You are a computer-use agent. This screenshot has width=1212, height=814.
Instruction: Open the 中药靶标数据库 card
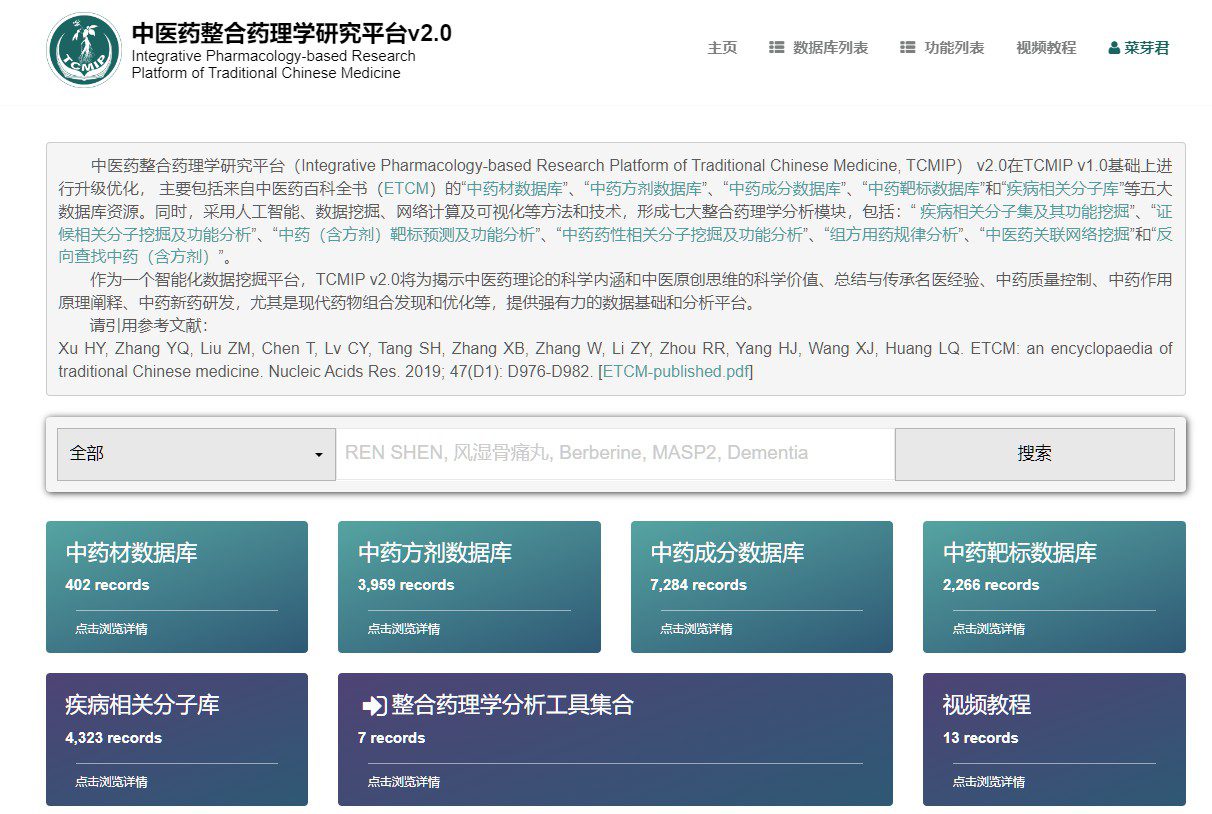tap(1054, 587)
